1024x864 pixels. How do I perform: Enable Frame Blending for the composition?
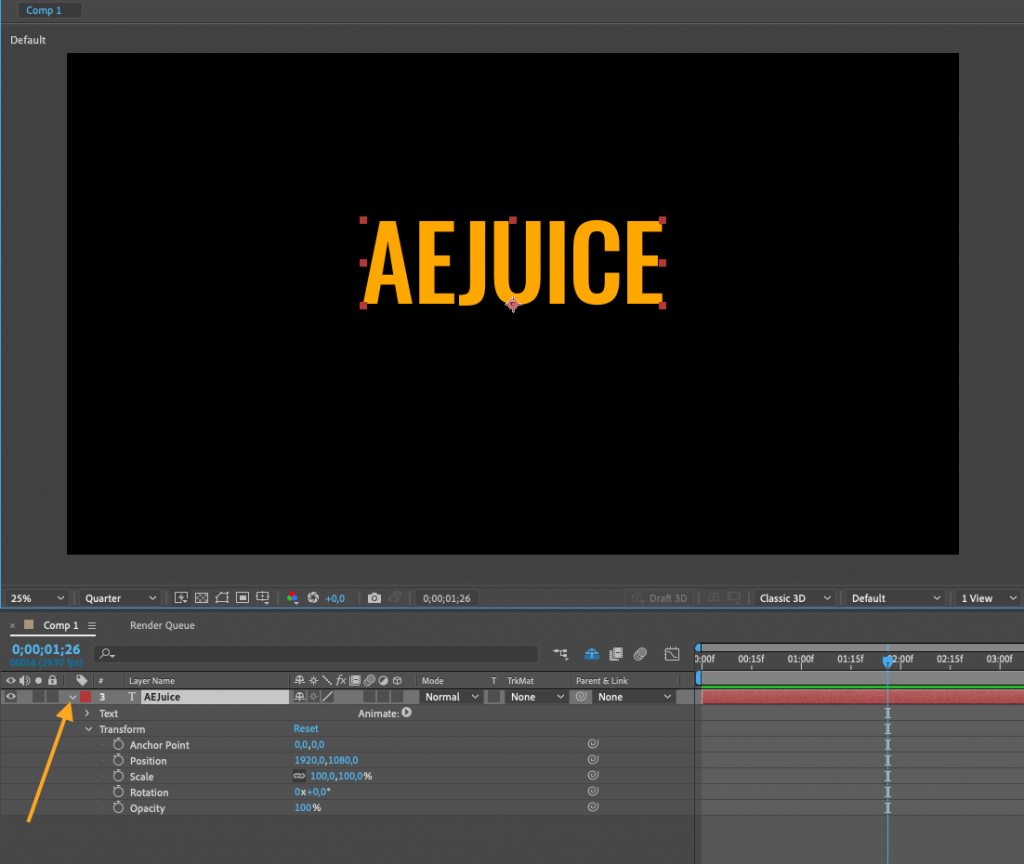615,654
